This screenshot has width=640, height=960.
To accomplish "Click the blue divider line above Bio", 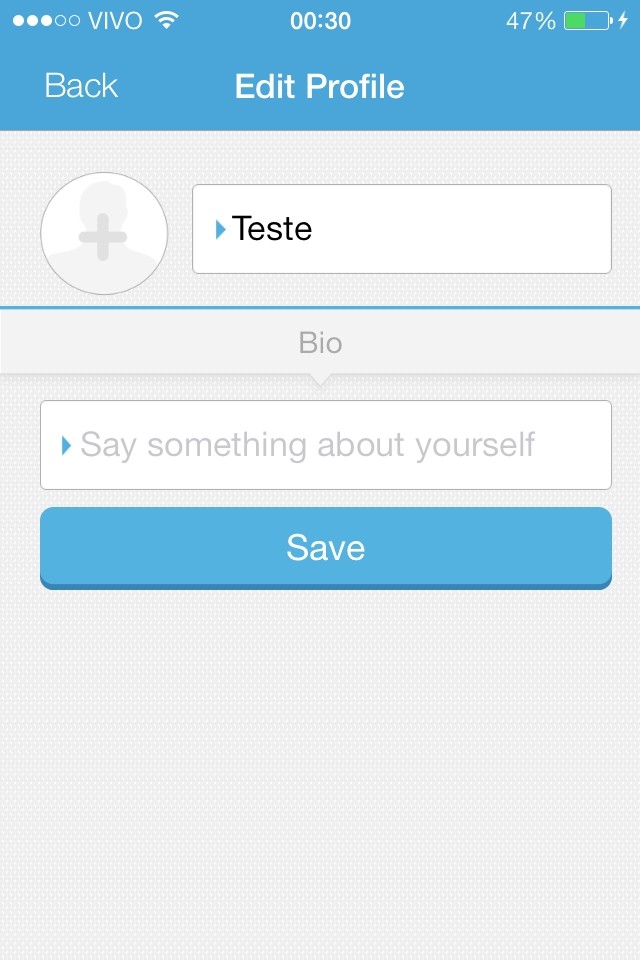I will pos(320,307).
